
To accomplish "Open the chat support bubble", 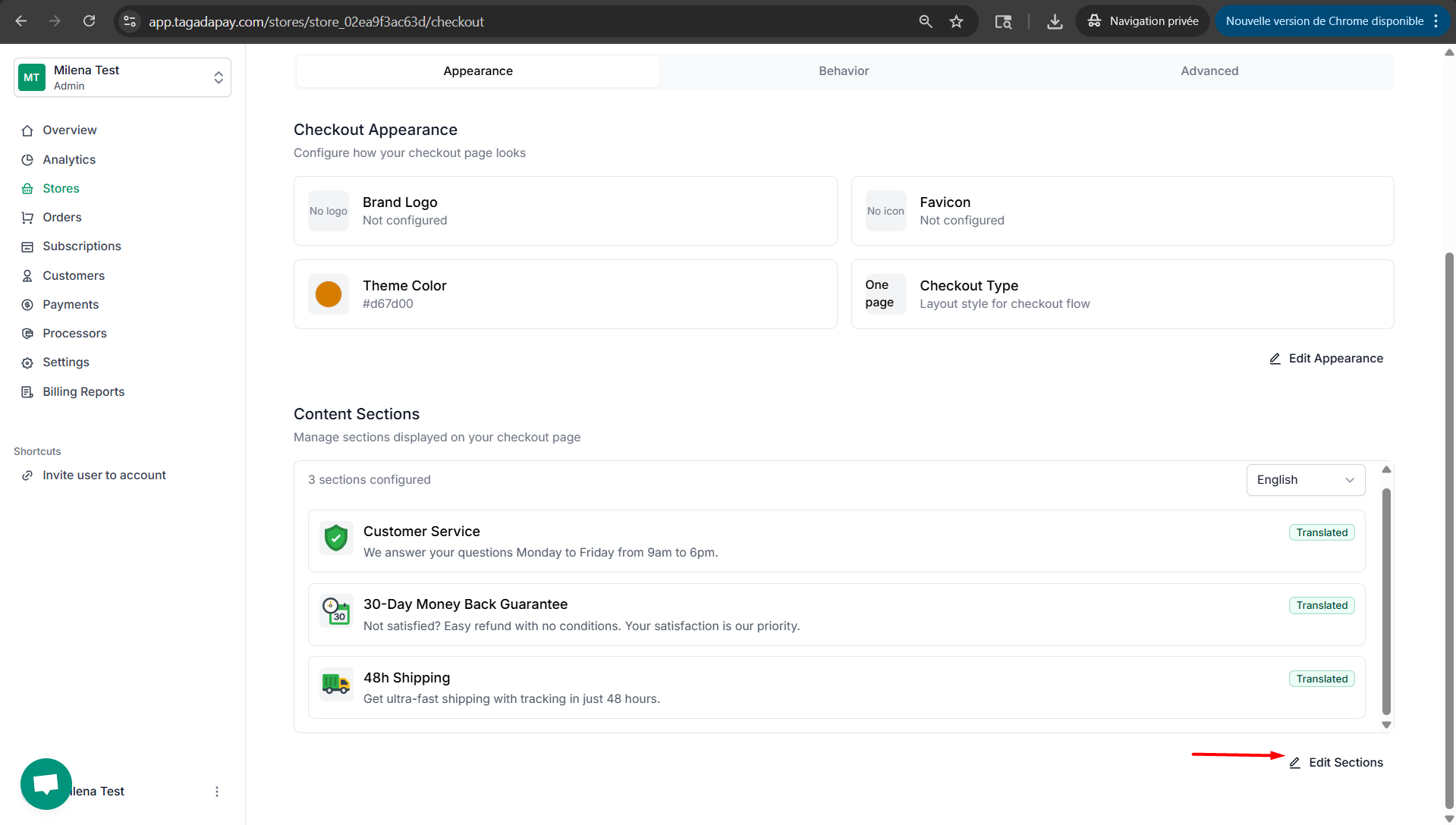I will click(x=46, y=784).
